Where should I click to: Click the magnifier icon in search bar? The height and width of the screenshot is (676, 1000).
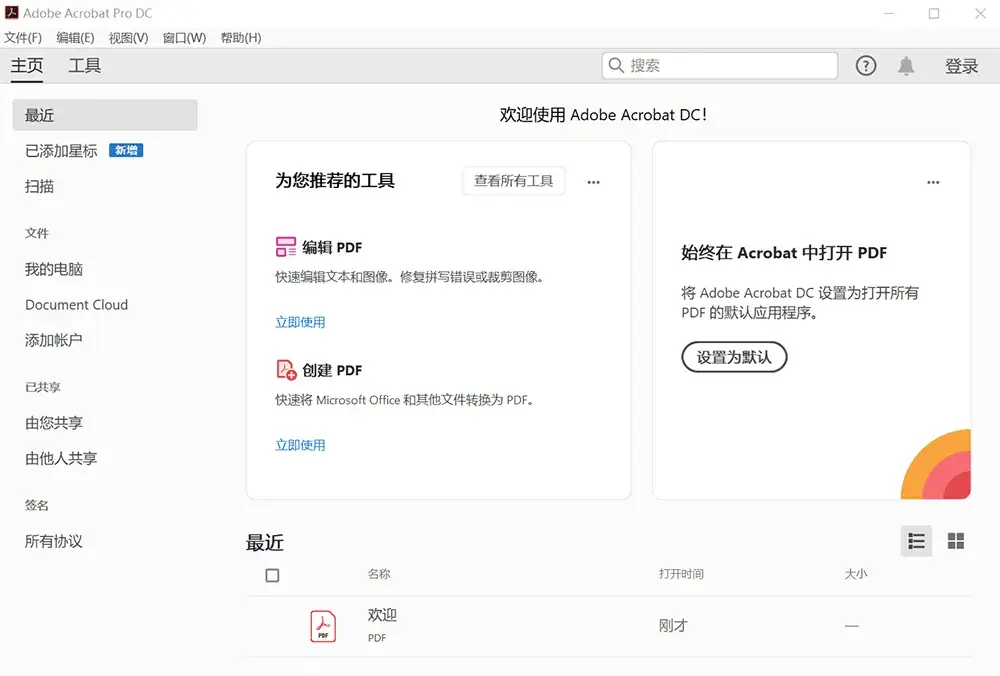615,65
